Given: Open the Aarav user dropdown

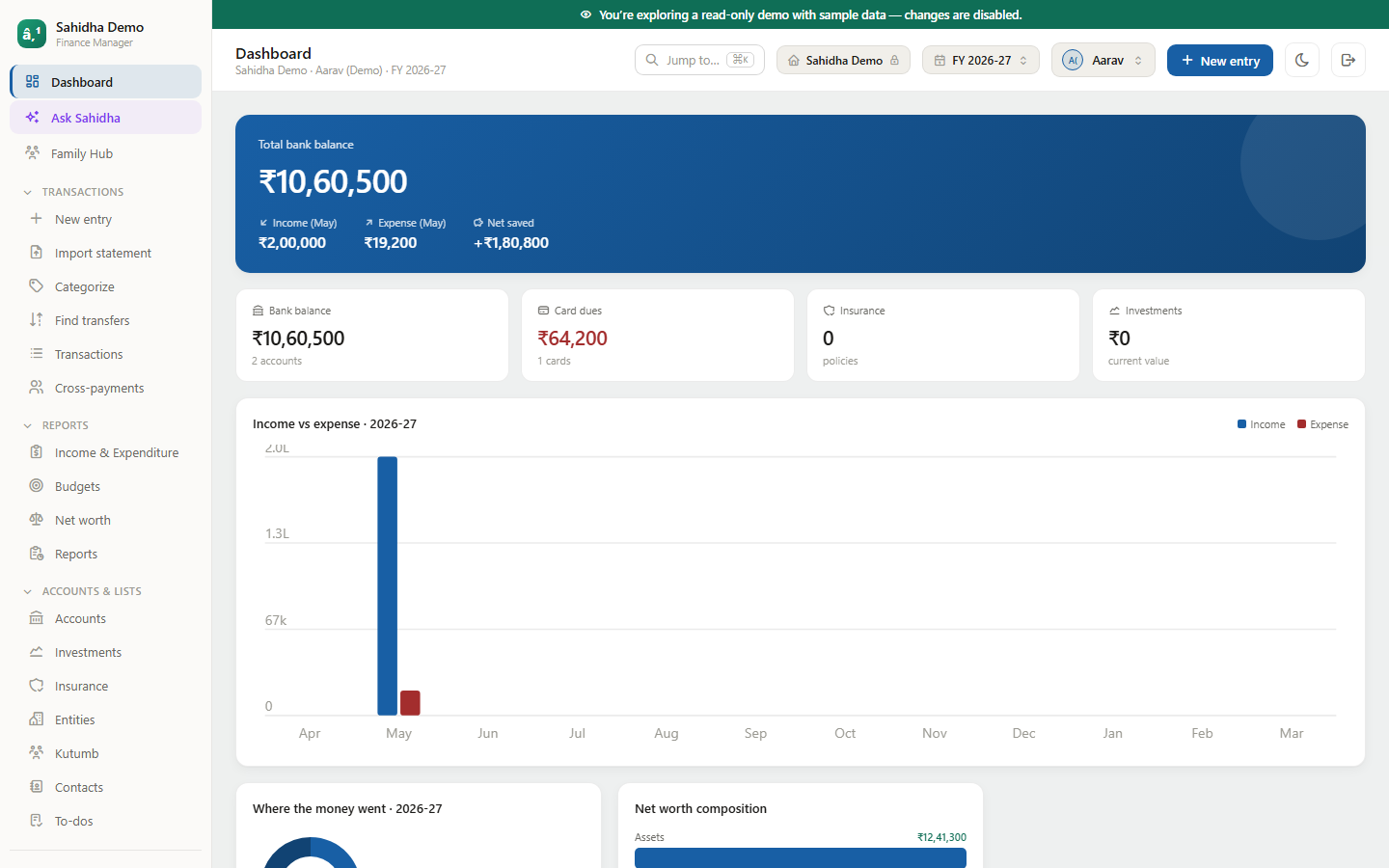Looking at the screenshot, I should [x=1103, y=60].
